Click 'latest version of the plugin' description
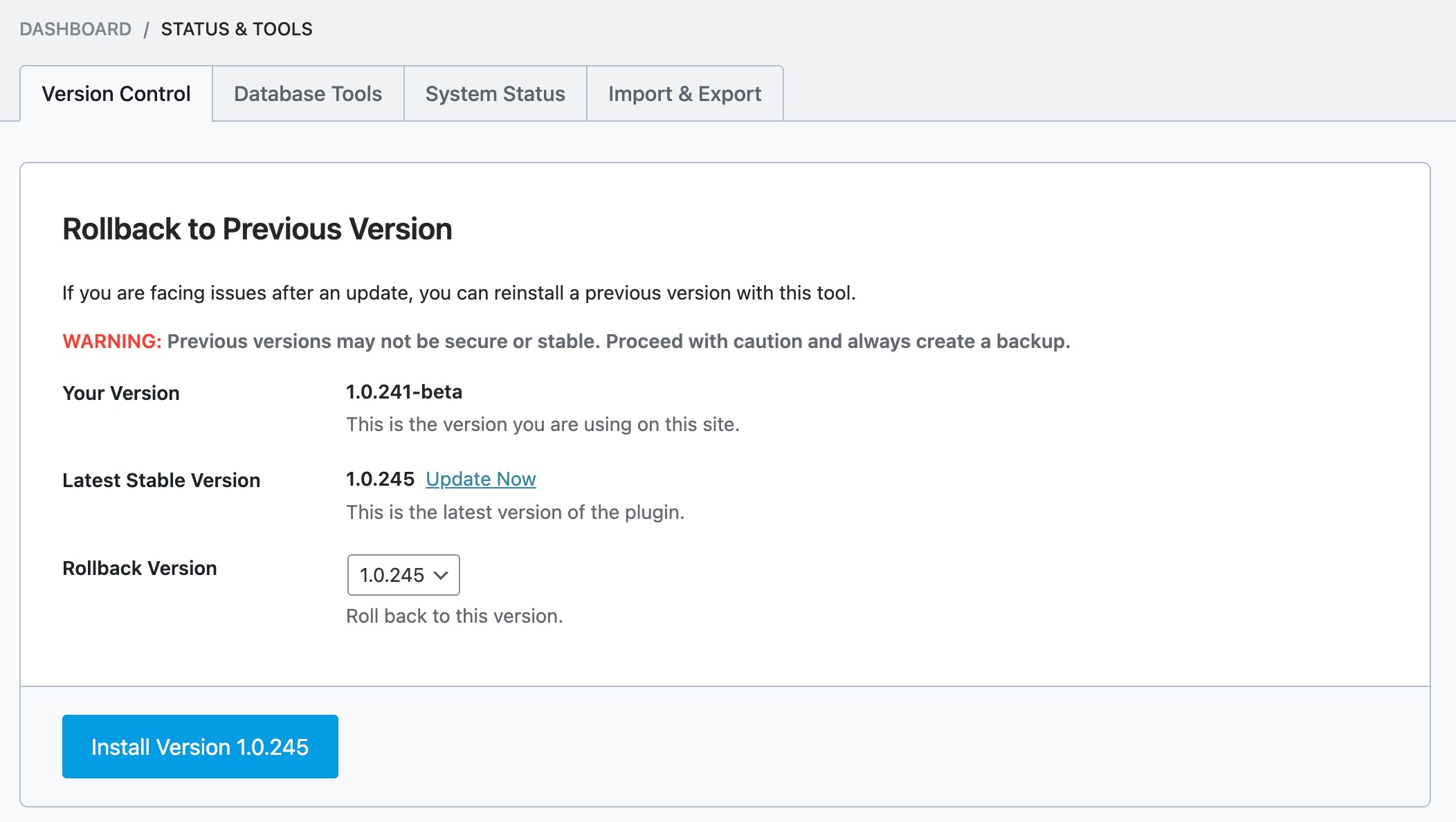1456x822 pixels. coord(515,512)
